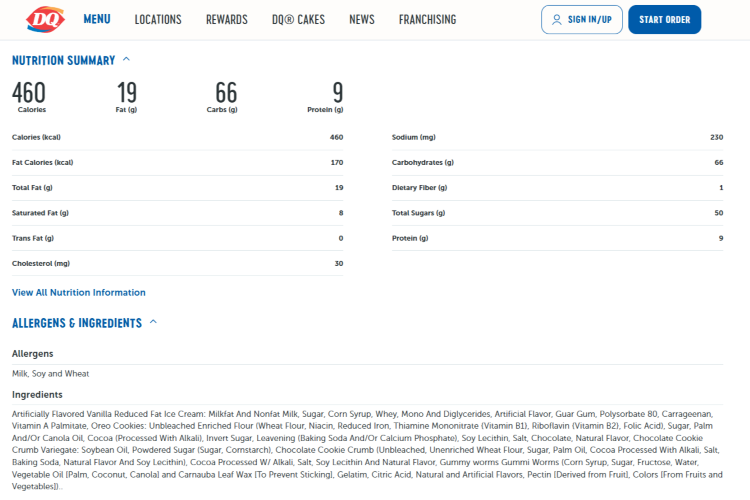Click the Protein (g) table row label
This screenshot has width=750, height=500.
[x=410, y=238]
